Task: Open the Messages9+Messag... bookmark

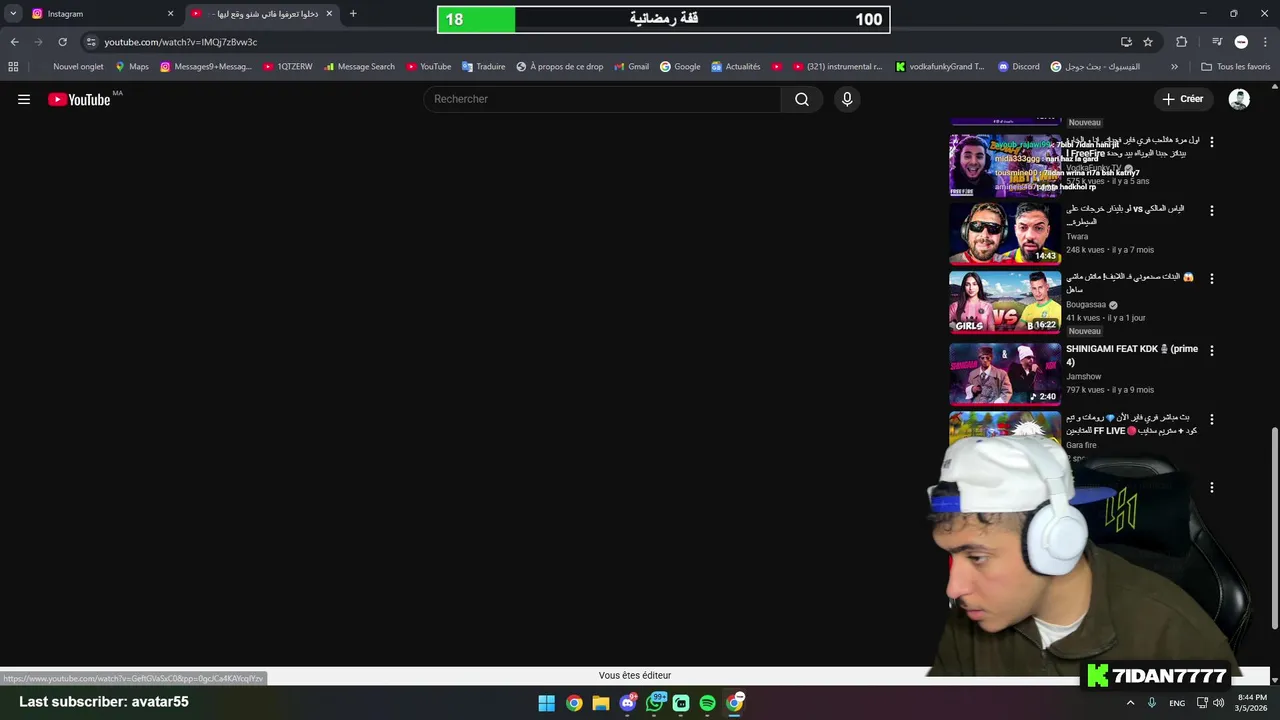Action: pyautogui.click(x=206, y=67)
